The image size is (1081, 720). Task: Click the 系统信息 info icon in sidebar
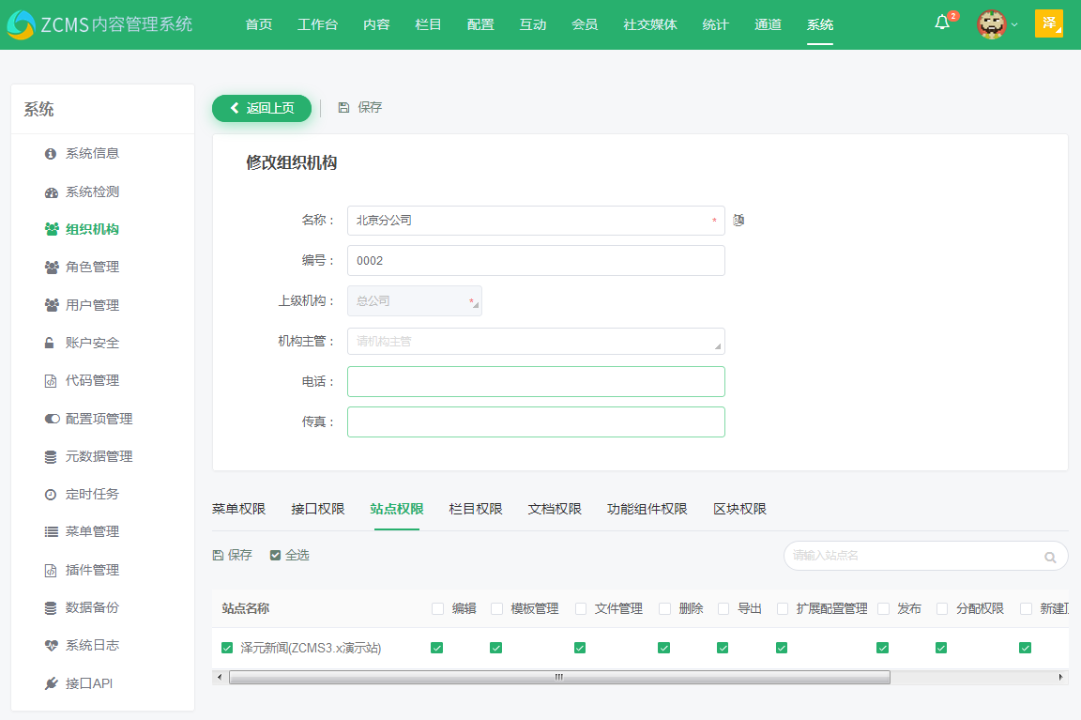(x=51, y=153)
